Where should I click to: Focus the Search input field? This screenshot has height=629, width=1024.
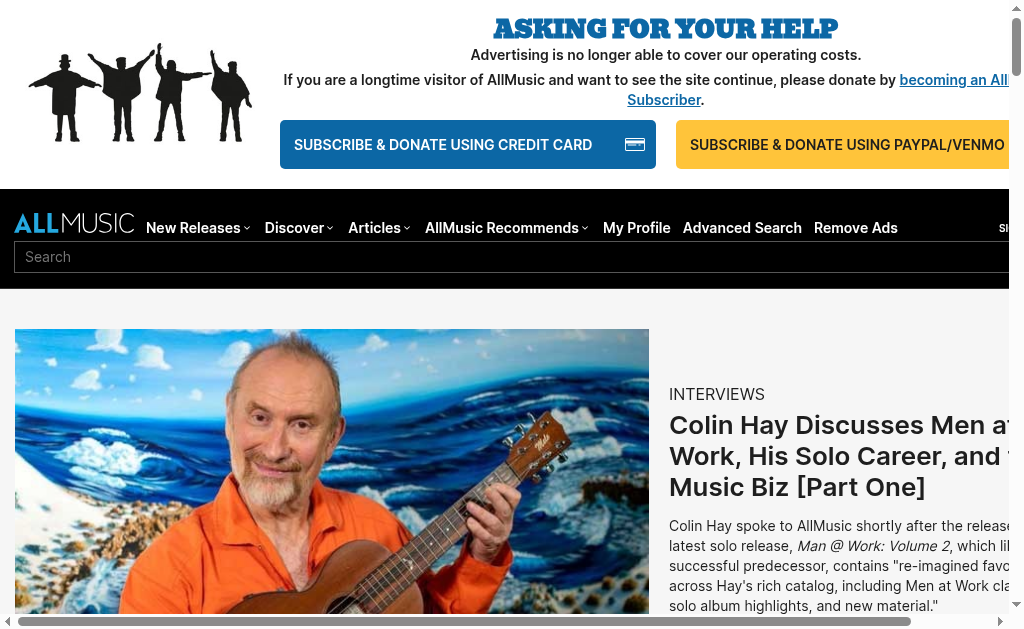[x=511, y=257]
